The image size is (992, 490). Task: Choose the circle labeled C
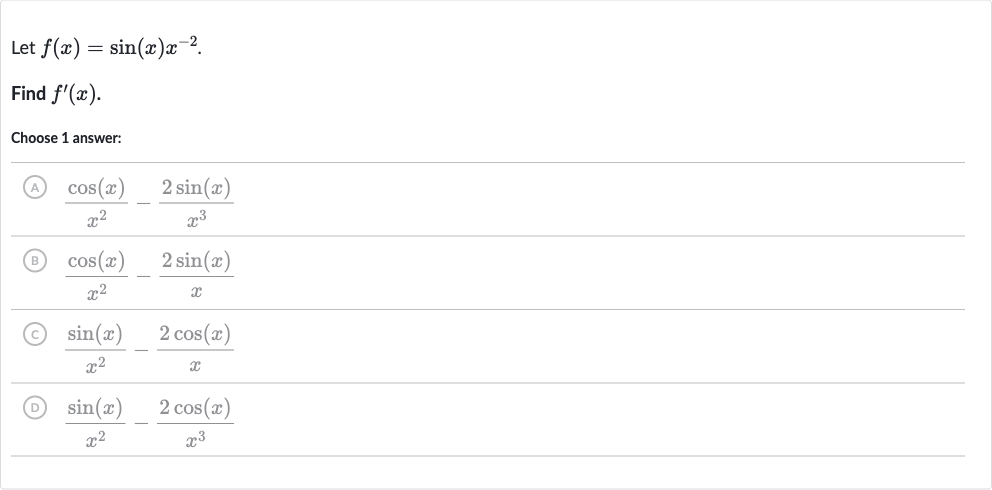35,334
